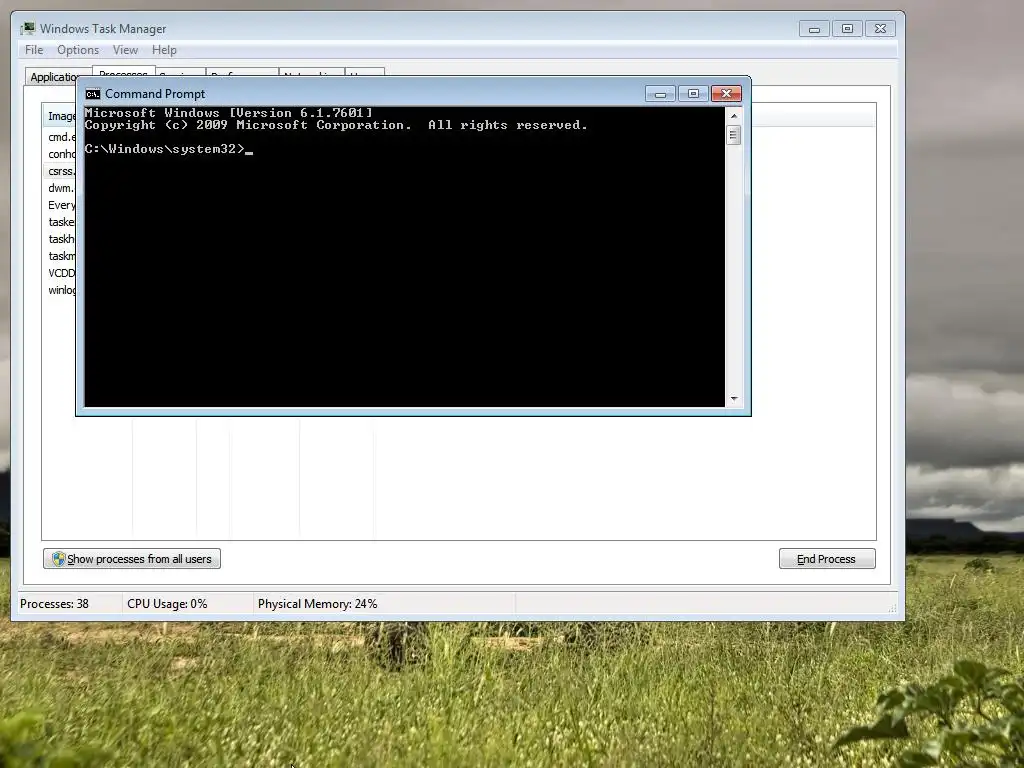
Task: Click the CPU Usage: 0% status text
Action: [167, 604]
